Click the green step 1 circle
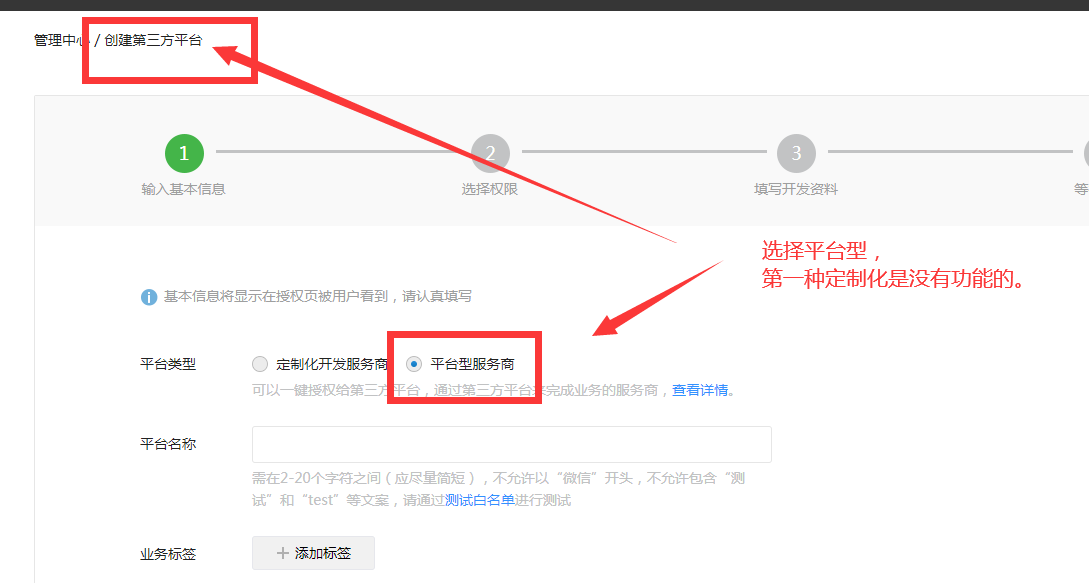The width and height of the screenshot is (1089, 583). [x=184, y=153]
